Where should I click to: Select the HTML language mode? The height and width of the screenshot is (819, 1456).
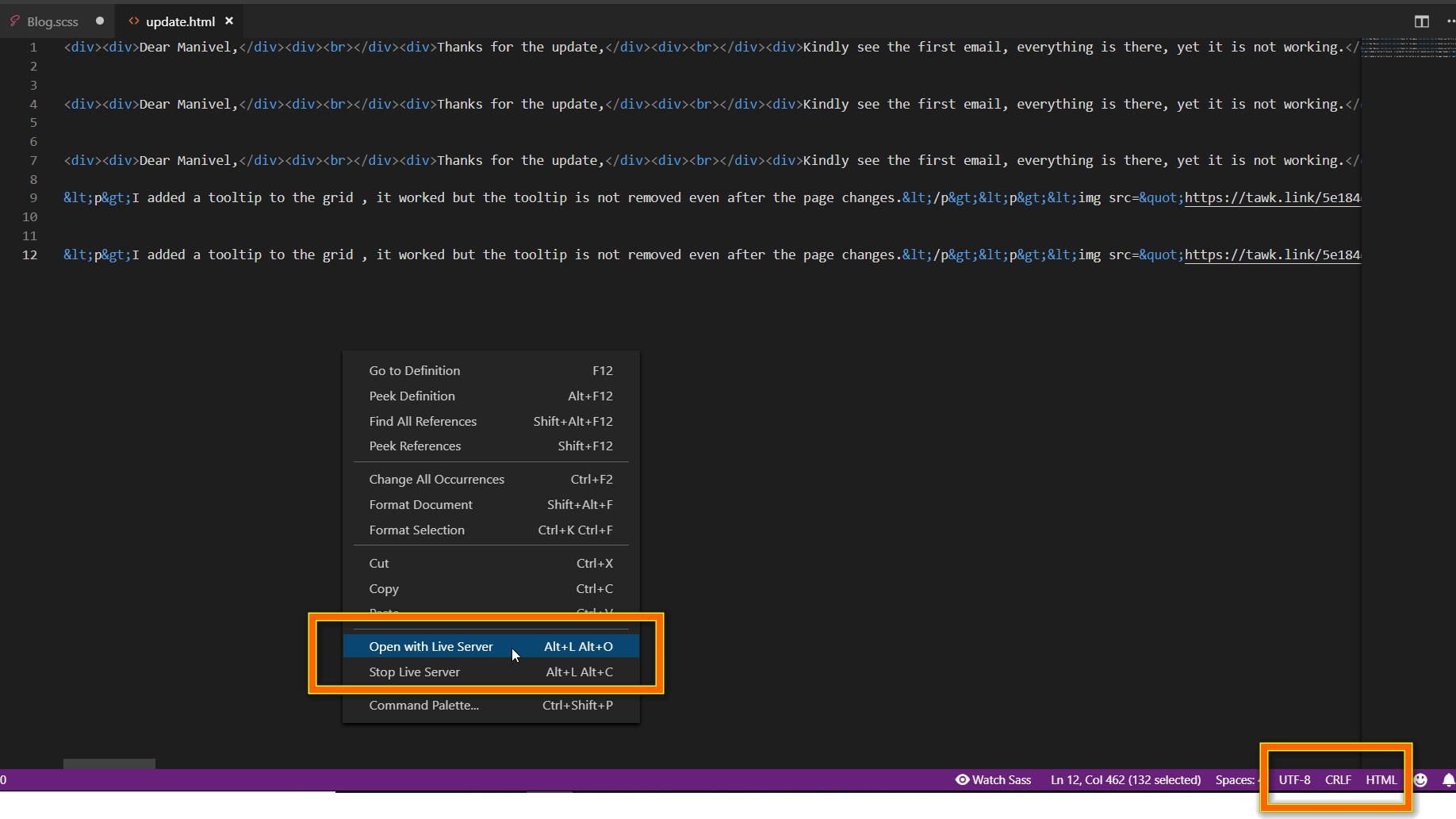click(1381, 780)
